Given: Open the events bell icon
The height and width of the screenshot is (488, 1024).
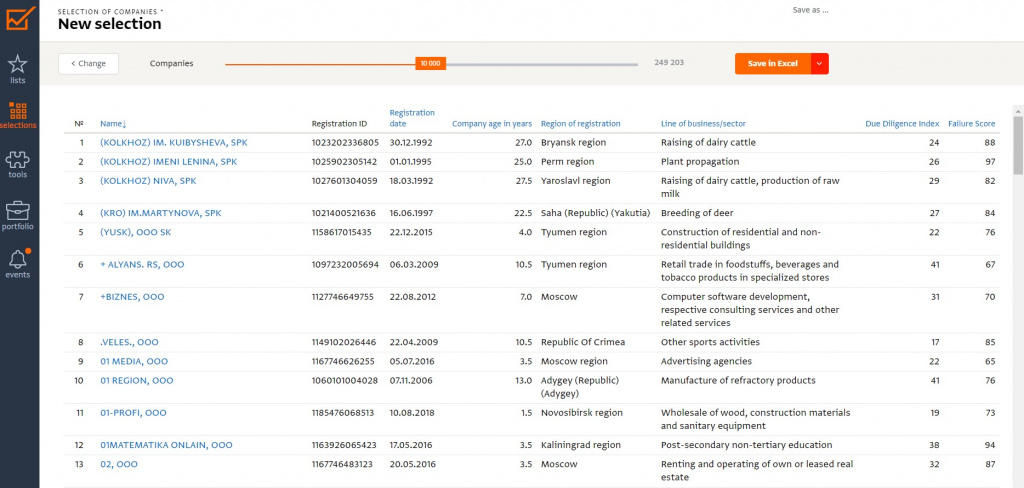Looking at the screenshot, I should pyautogui.click(x=18, y=261).
